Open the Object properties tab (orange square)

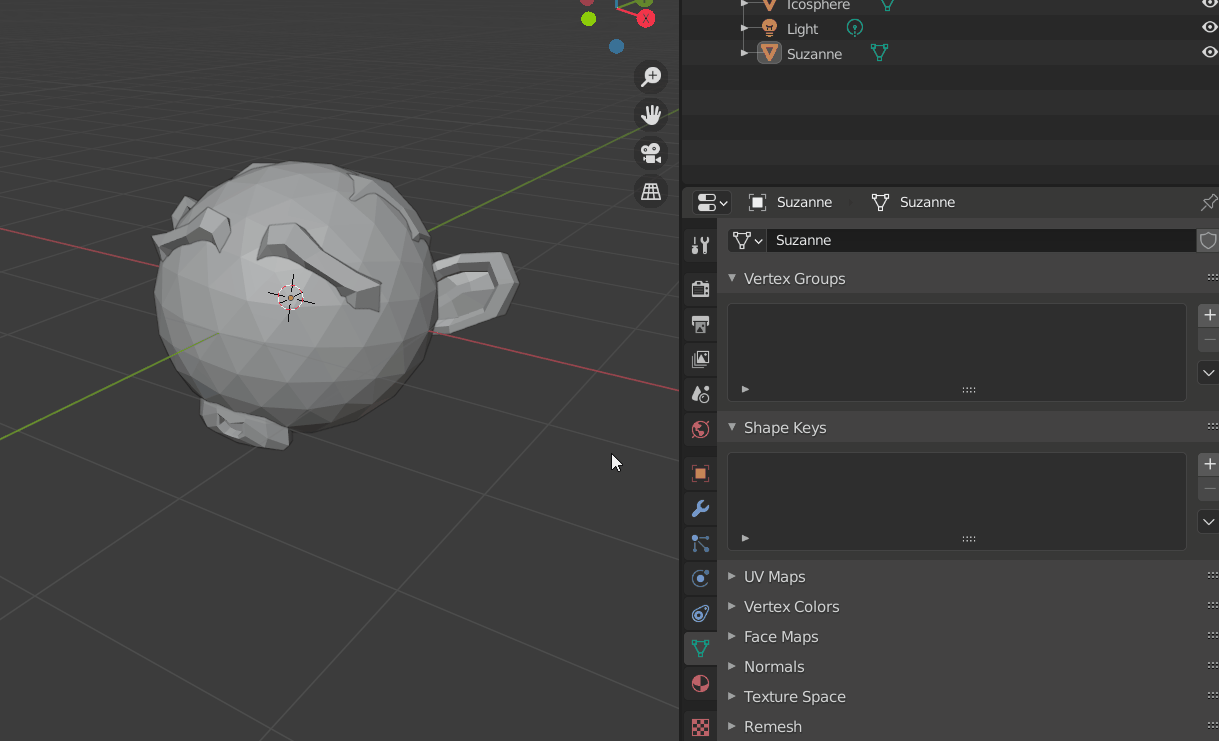[x=700, y=473]
